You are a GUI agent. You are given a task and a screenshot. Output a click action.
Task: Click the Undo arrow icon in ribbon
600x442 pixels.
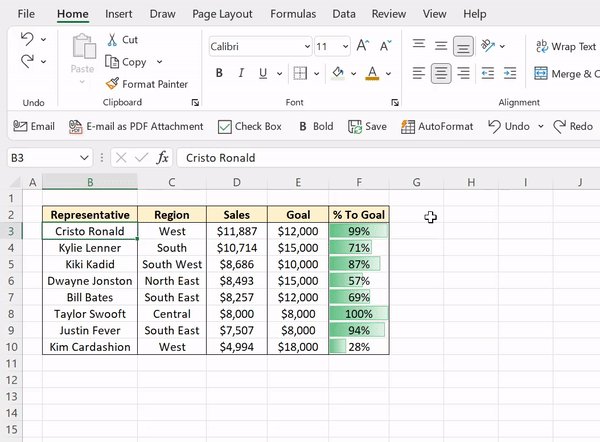[27, 39]
